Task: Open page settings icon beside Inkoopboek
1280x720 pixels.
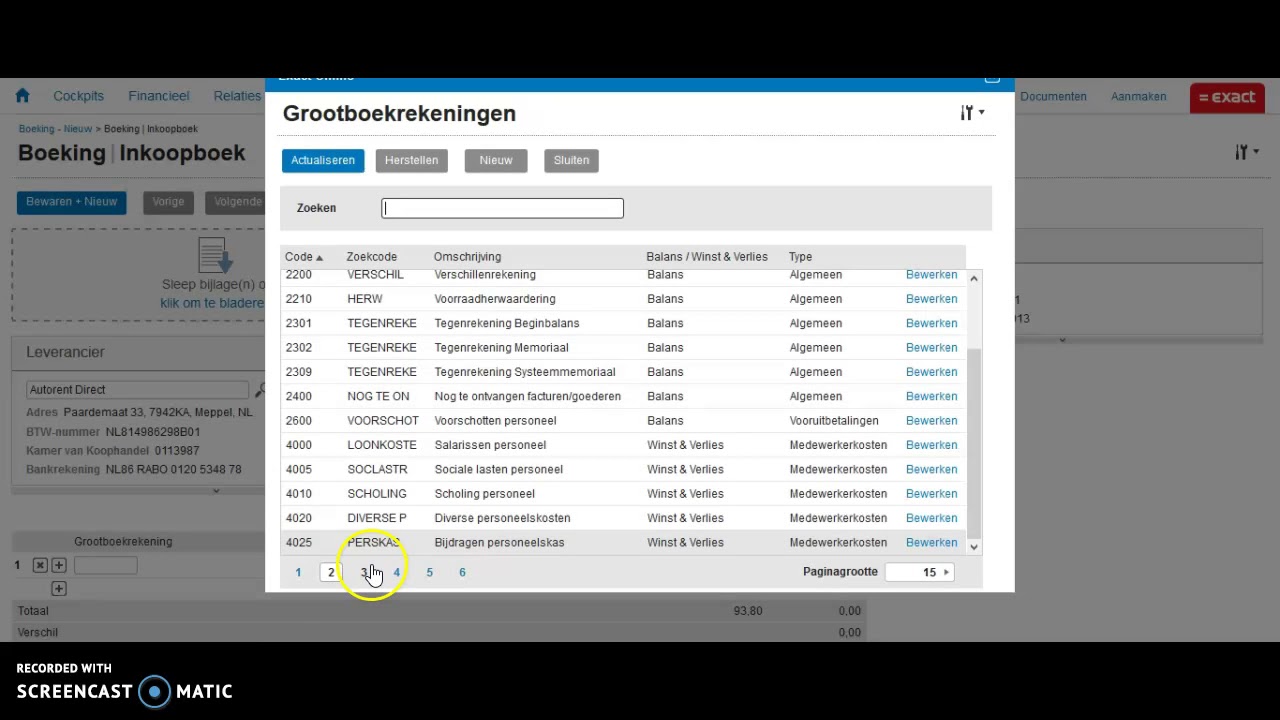Action: [x=1246, y=152]
